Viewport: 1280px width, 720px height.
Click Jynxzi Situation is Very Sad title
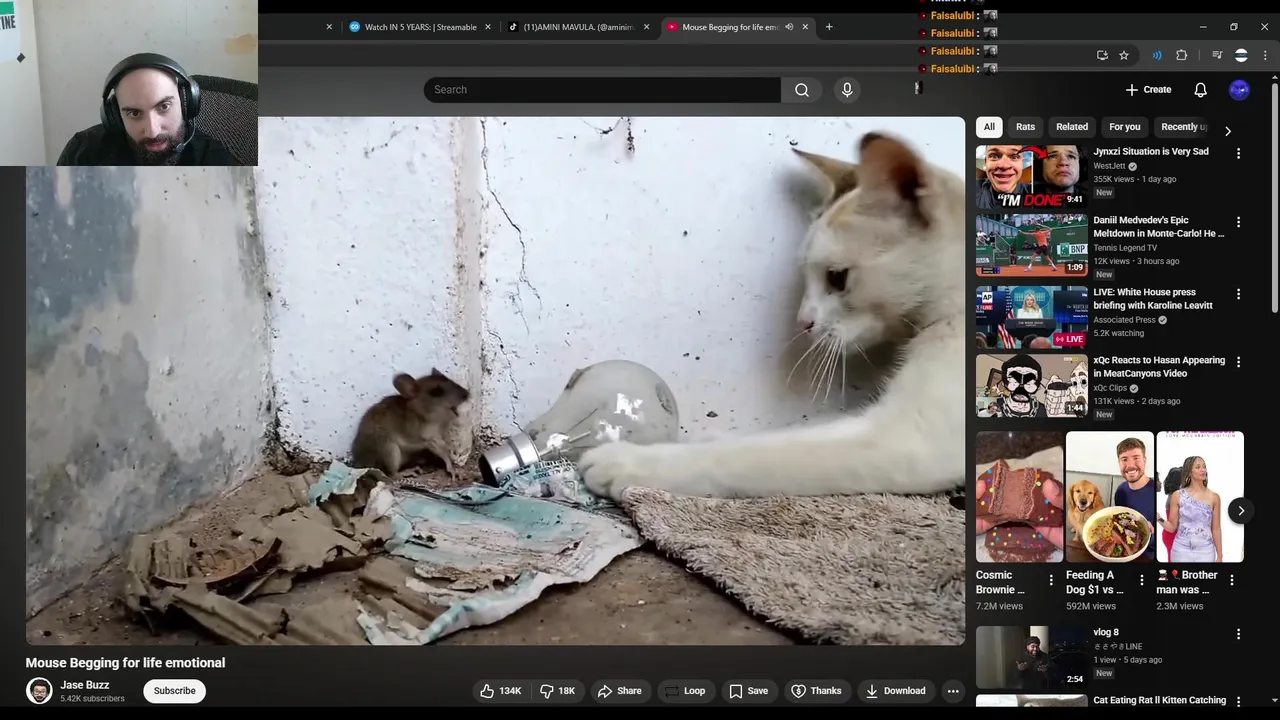[1151, 152]
